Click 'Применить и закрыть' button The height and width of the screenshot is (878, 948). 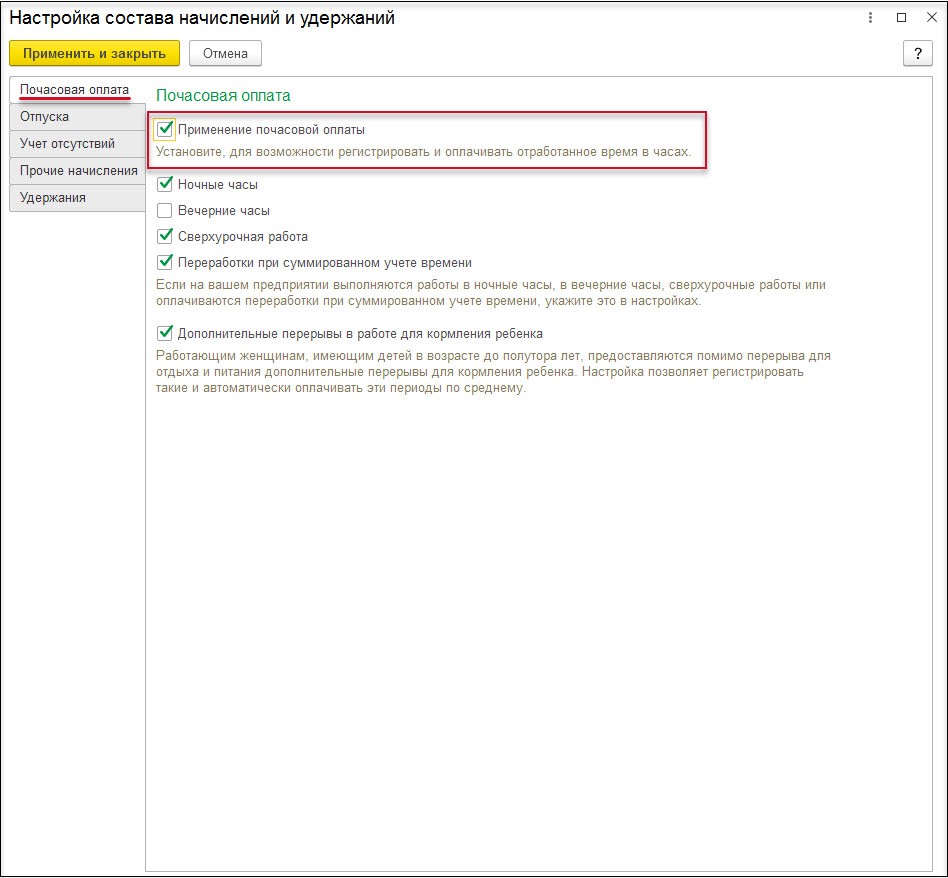tap(94, 53)
